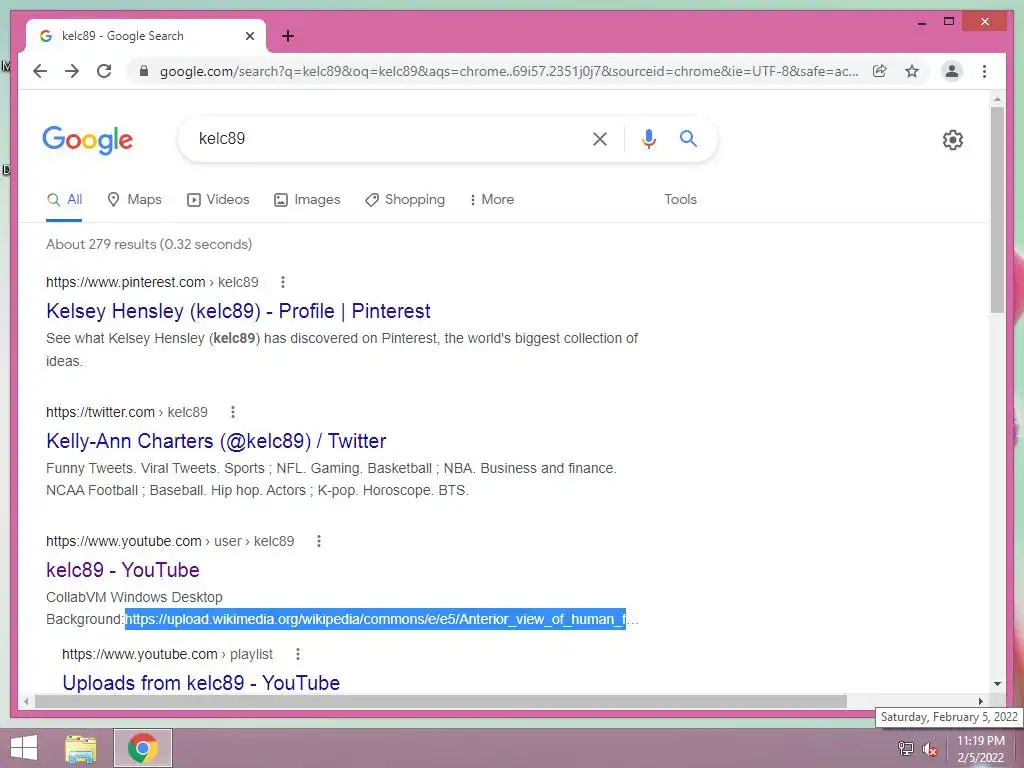The image size is (1024, 768).
Task: Share this page via the share icon
Action: point(880,71)
